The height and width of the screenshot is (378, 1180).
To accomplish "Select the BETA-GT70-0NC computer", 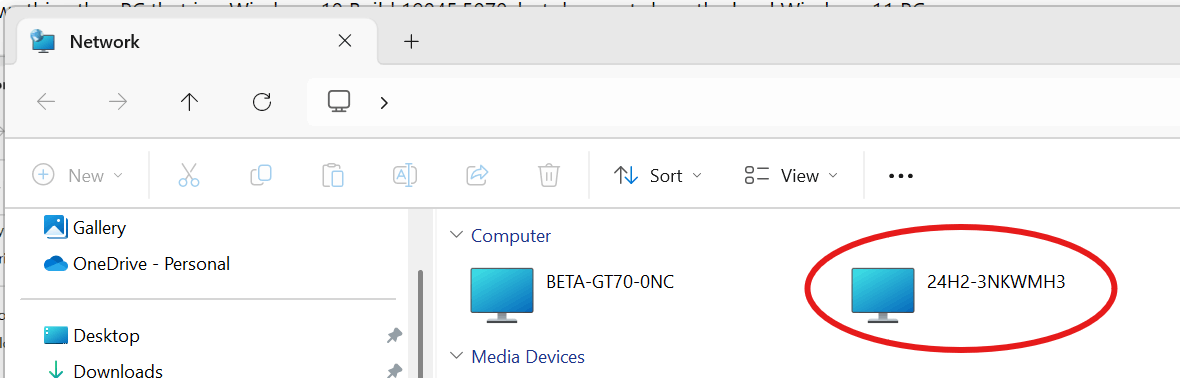I will point(572,295).
